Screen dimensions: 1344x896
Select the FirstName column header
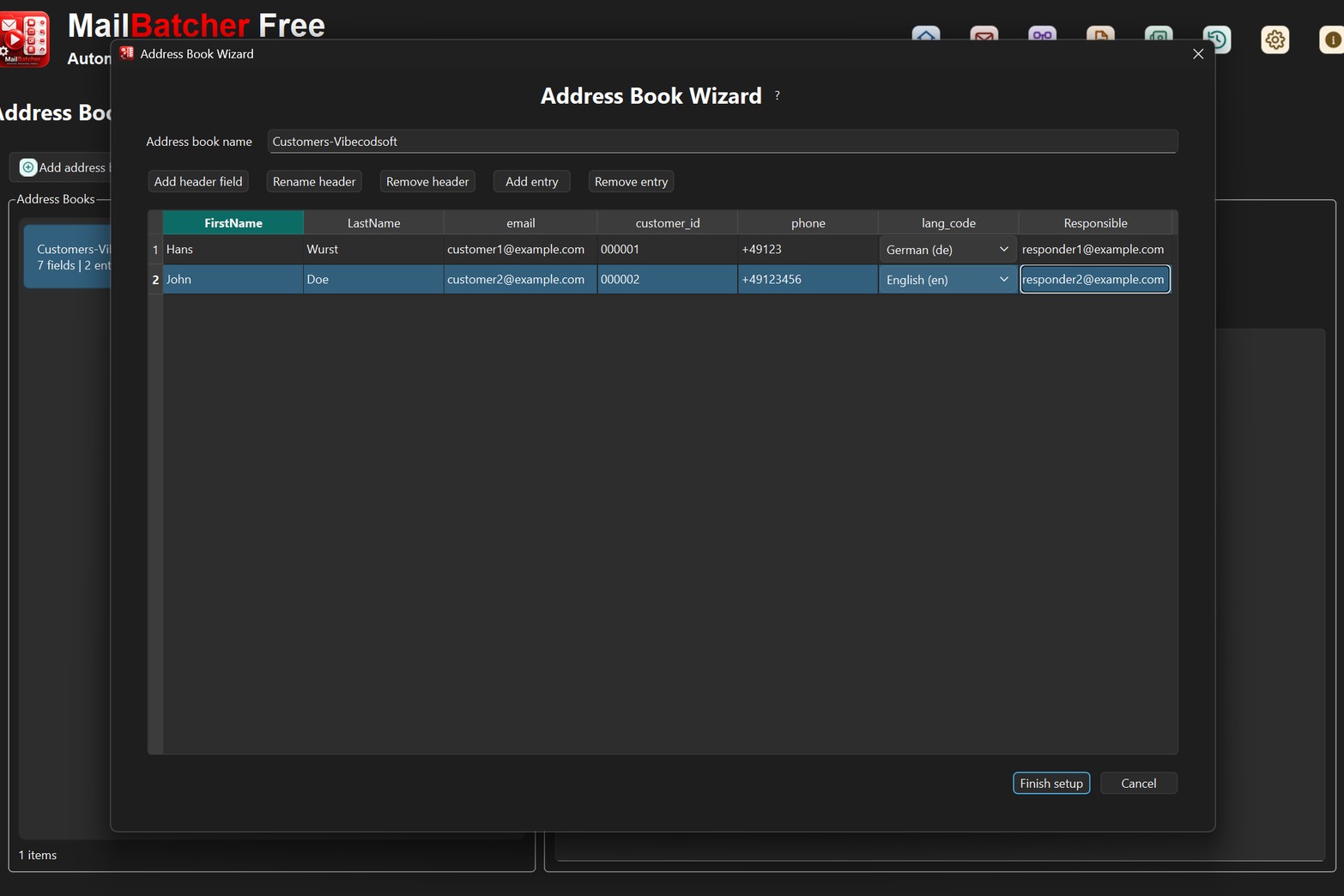tap(233, 223)
